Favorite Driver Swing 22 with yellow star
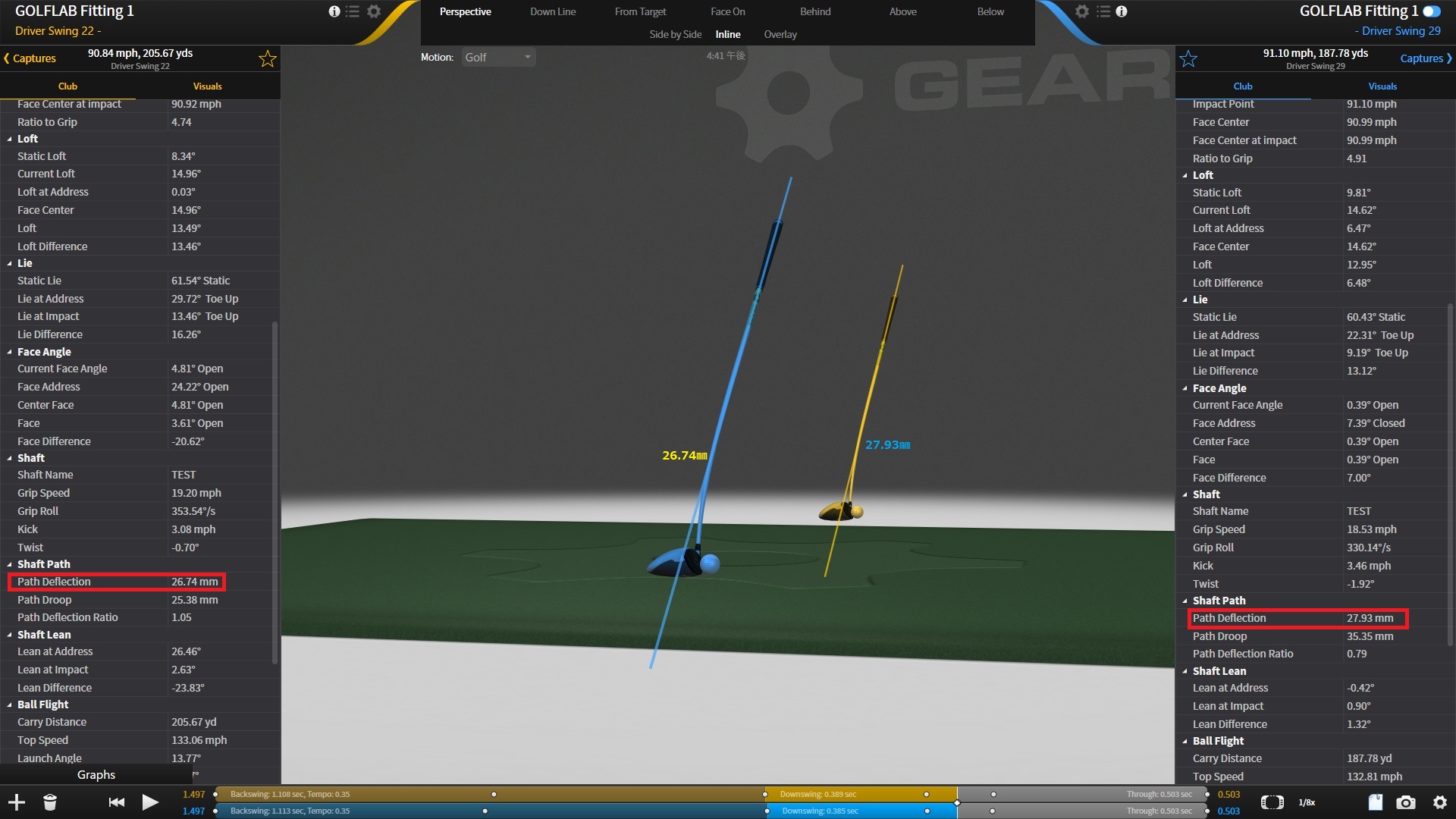The height and width of the screenshot is (819, 1456). 267,59
